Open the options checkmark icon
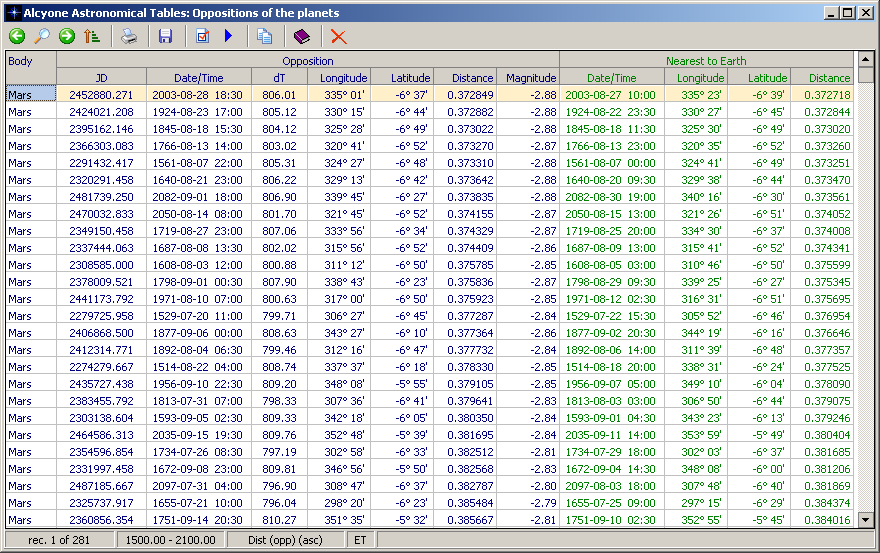The width and height of the screenshot is (880, 553). (x=203, y=37)
